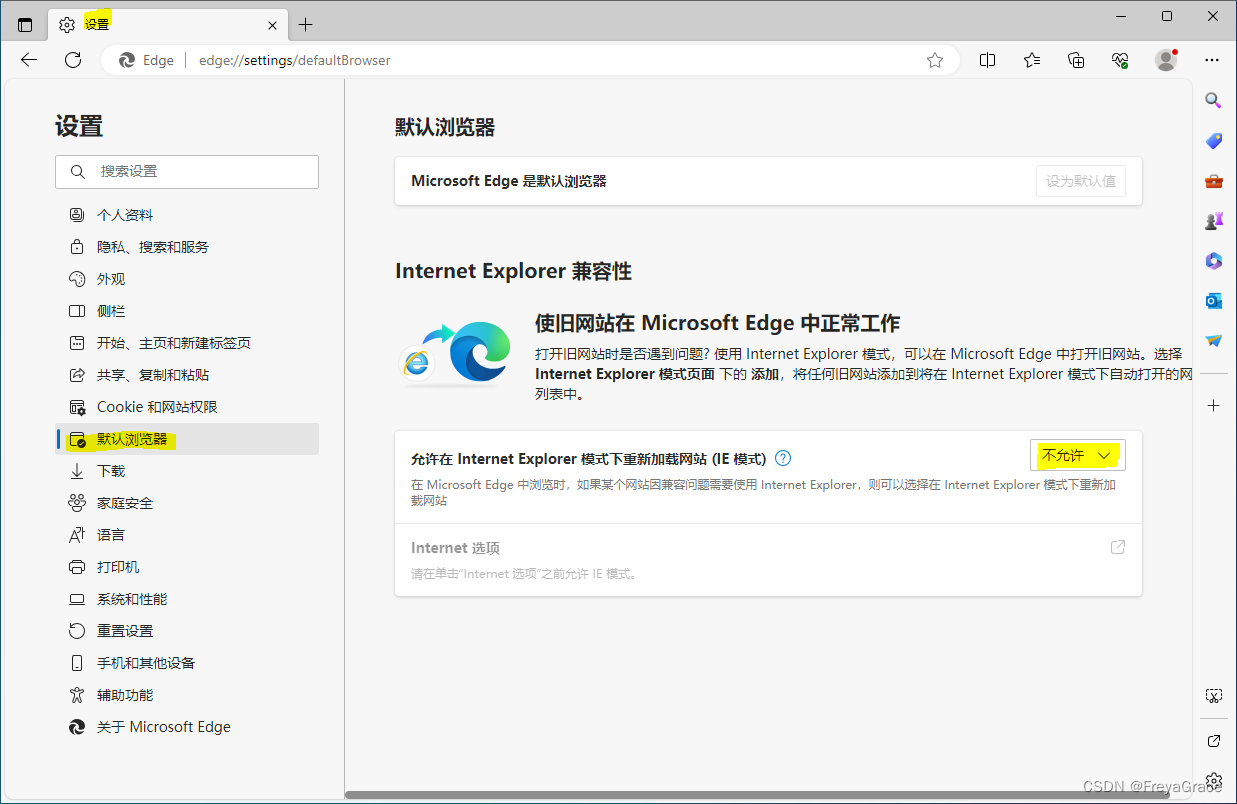
Task: Open the Collections icon
Action: click(x=1076, y=60)
